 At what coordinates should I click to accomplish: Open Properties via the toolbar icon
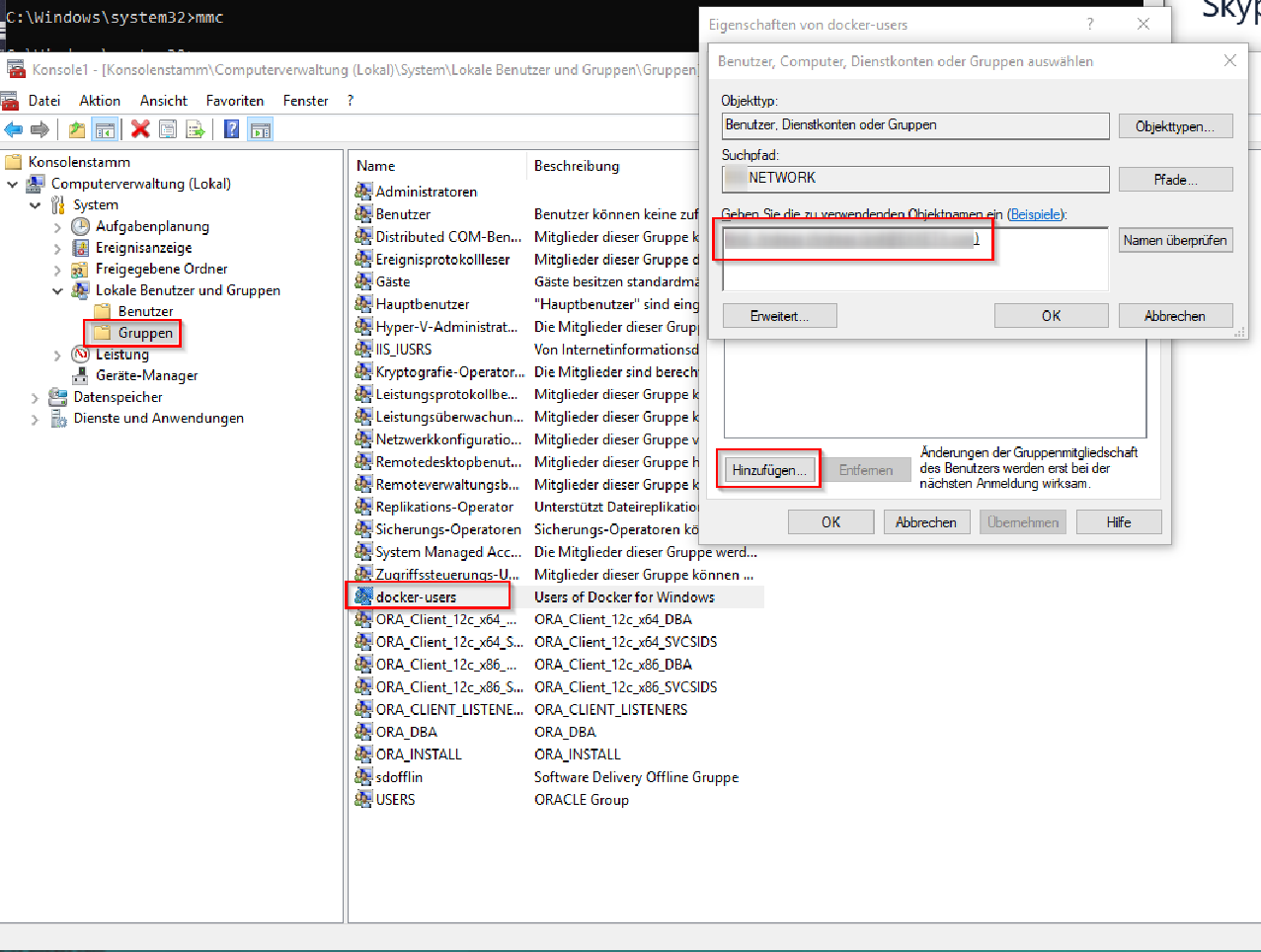point(168,129)
